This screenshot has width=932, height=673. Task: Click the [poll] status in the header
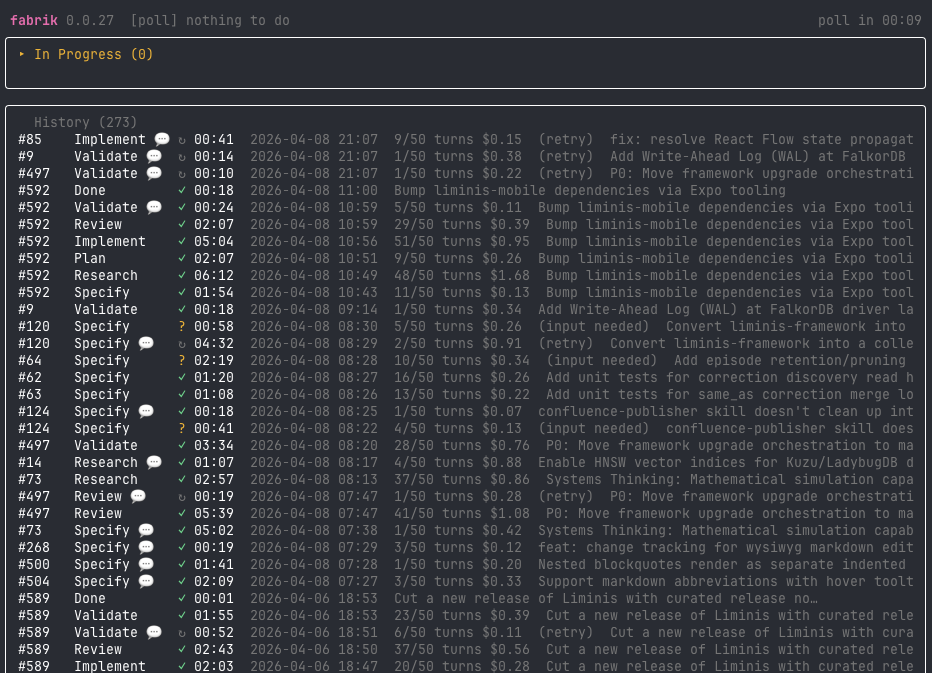[153, 20]
